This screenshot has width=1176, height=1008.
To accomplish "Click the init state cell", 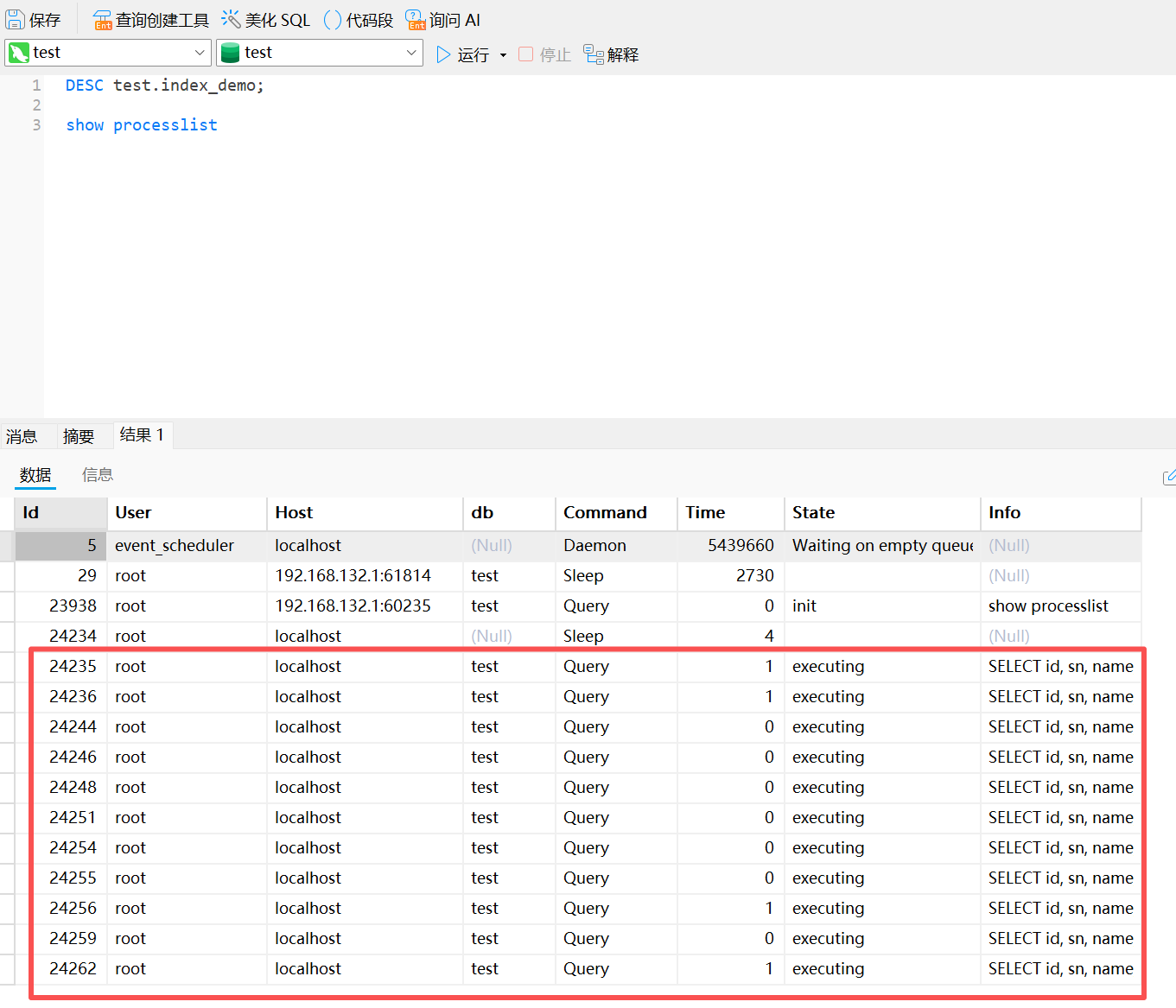I will click(882, 606).
